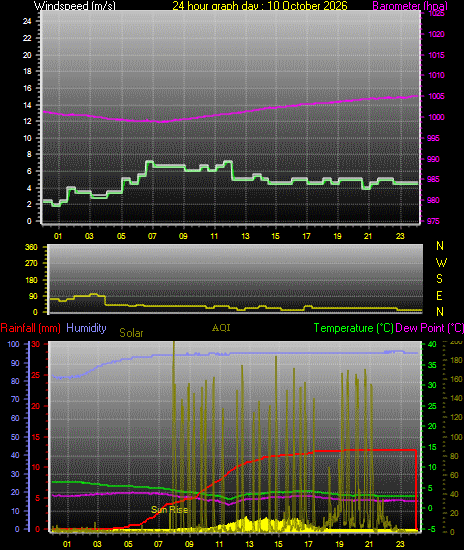Click hour label 21 under bottom graph
The image size is (464, 550).
(x=369, y=544)
